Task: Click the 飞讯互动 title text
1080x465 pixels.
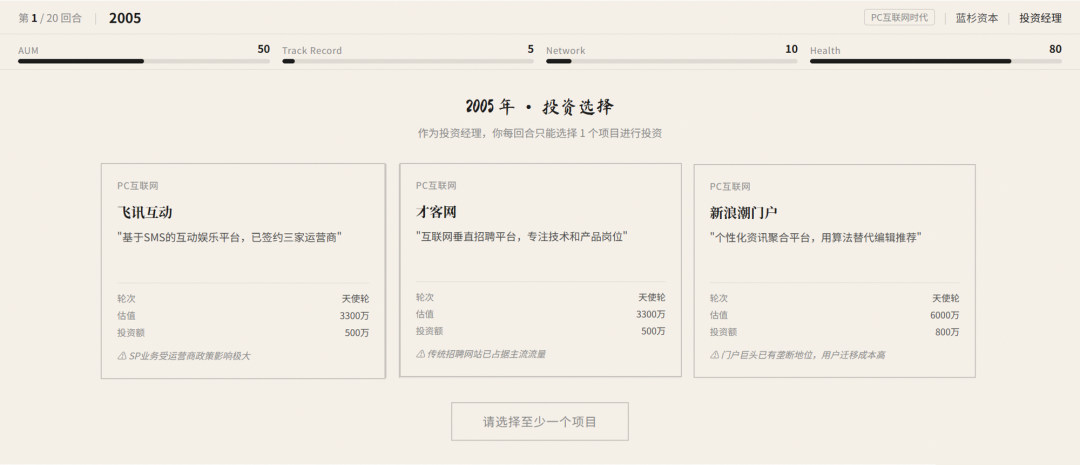Action: 145,212
